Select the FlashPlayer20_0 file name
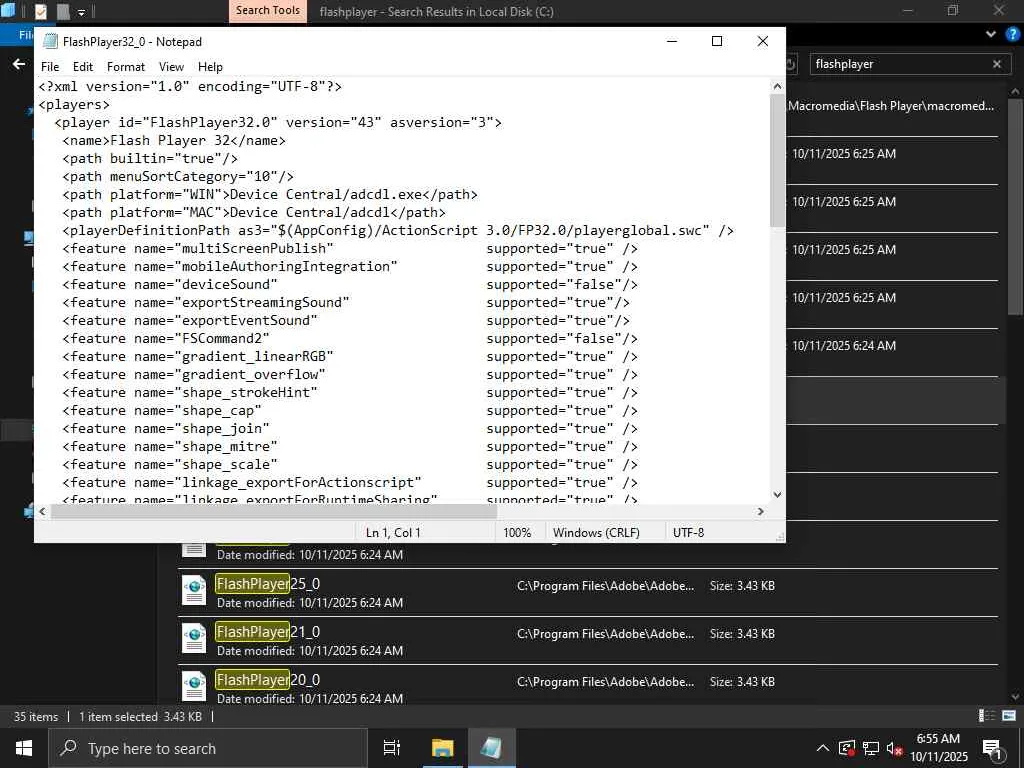The height and width of the screenshot is (768, 1024). 268,680
